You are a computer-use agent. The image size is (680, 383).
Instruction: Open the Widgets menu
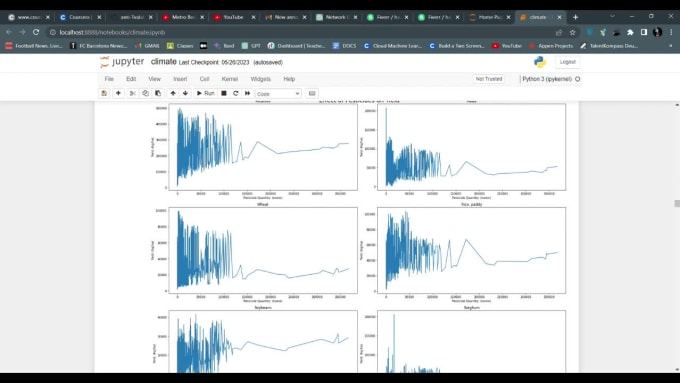[x=261, y=79]
